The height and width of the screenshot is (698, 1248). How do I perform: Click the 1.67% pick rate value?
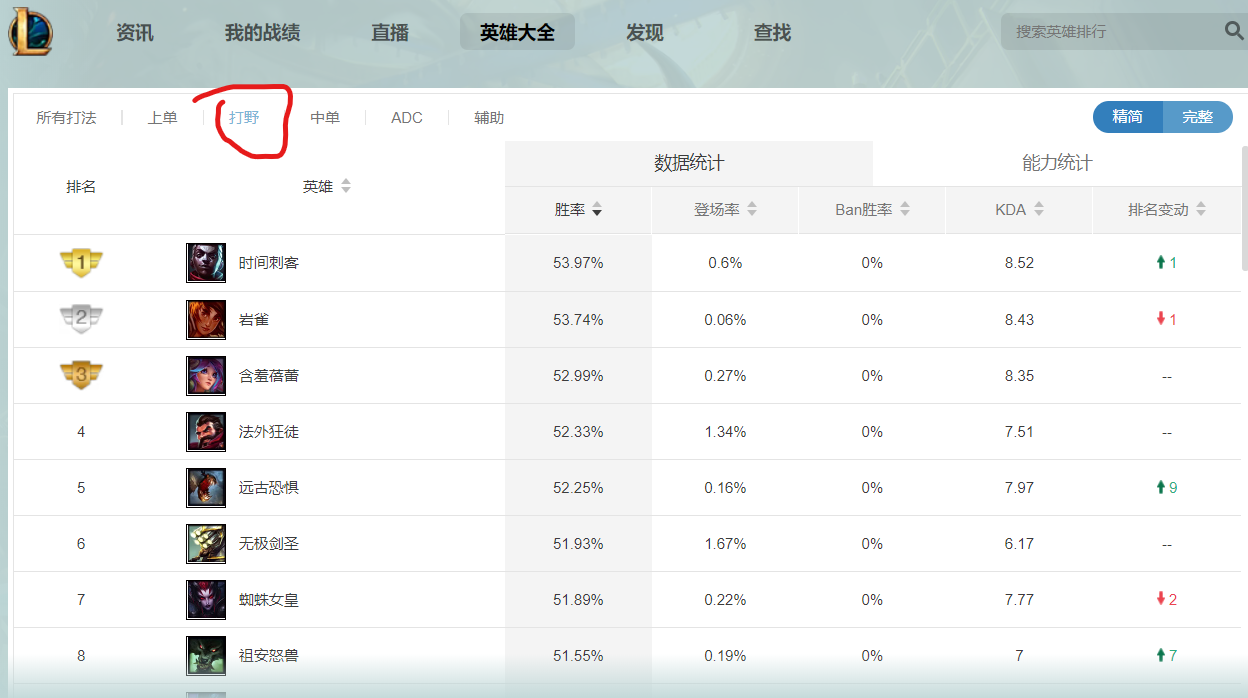click(725, 544)
